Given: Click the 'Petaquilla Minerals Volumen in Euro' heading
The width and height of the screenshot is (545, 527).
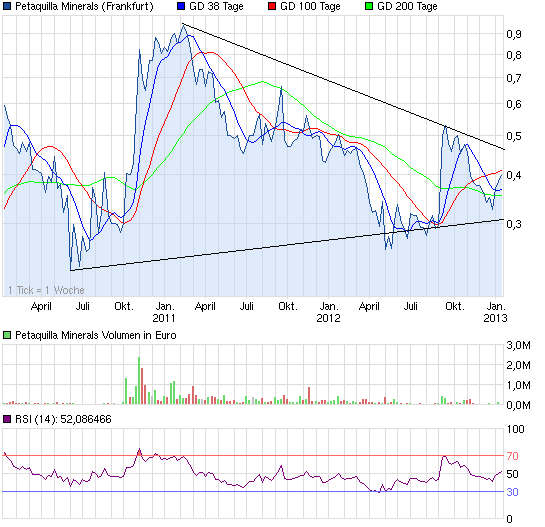Looking at the screenshot, I should (96, 335).
